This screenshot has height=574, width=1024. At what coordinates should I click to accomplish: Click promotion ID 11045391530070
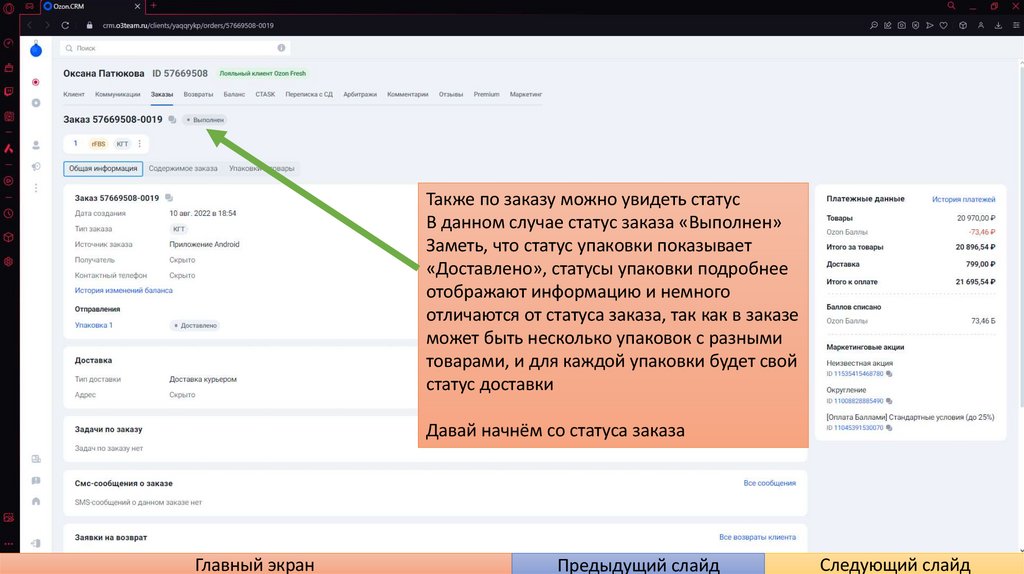(x=858, y=428)
